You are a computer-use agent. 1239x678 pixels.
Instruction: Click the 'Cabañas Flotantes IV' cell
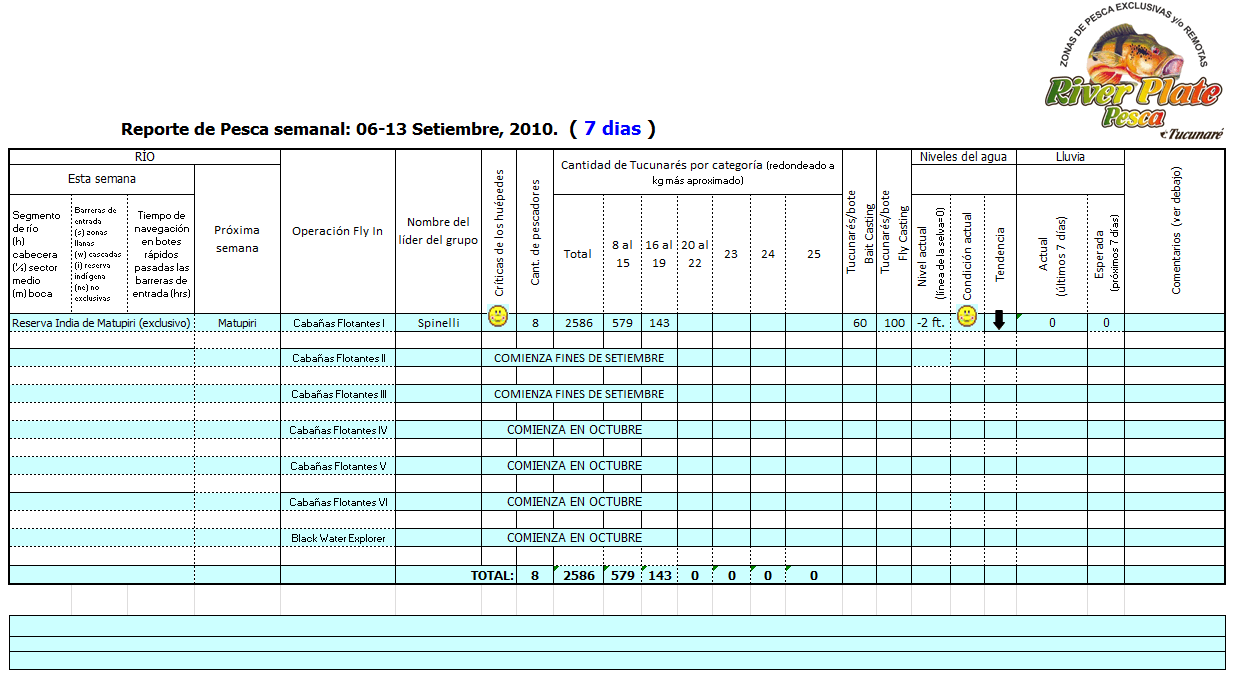pyautogui.click(x=338, y=430)
